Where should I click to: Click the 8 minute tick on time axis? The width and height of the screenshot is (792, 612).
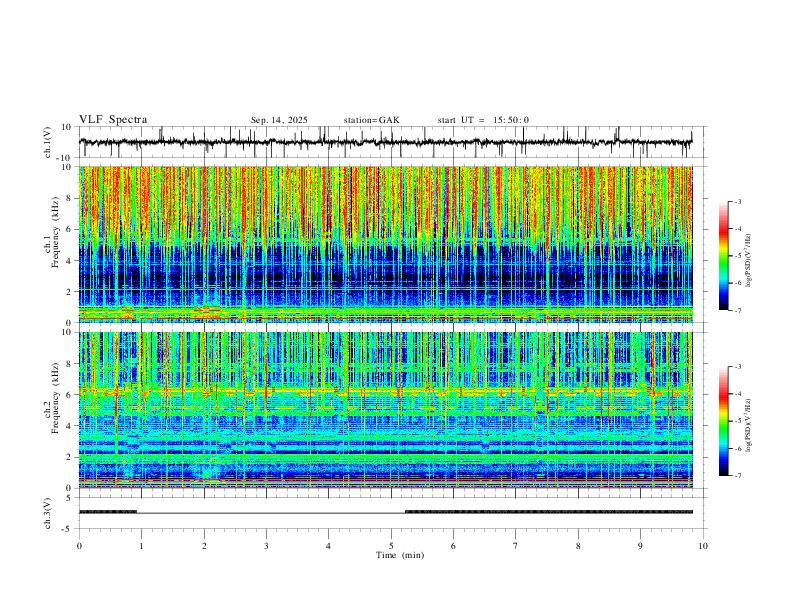coord(578,545)
